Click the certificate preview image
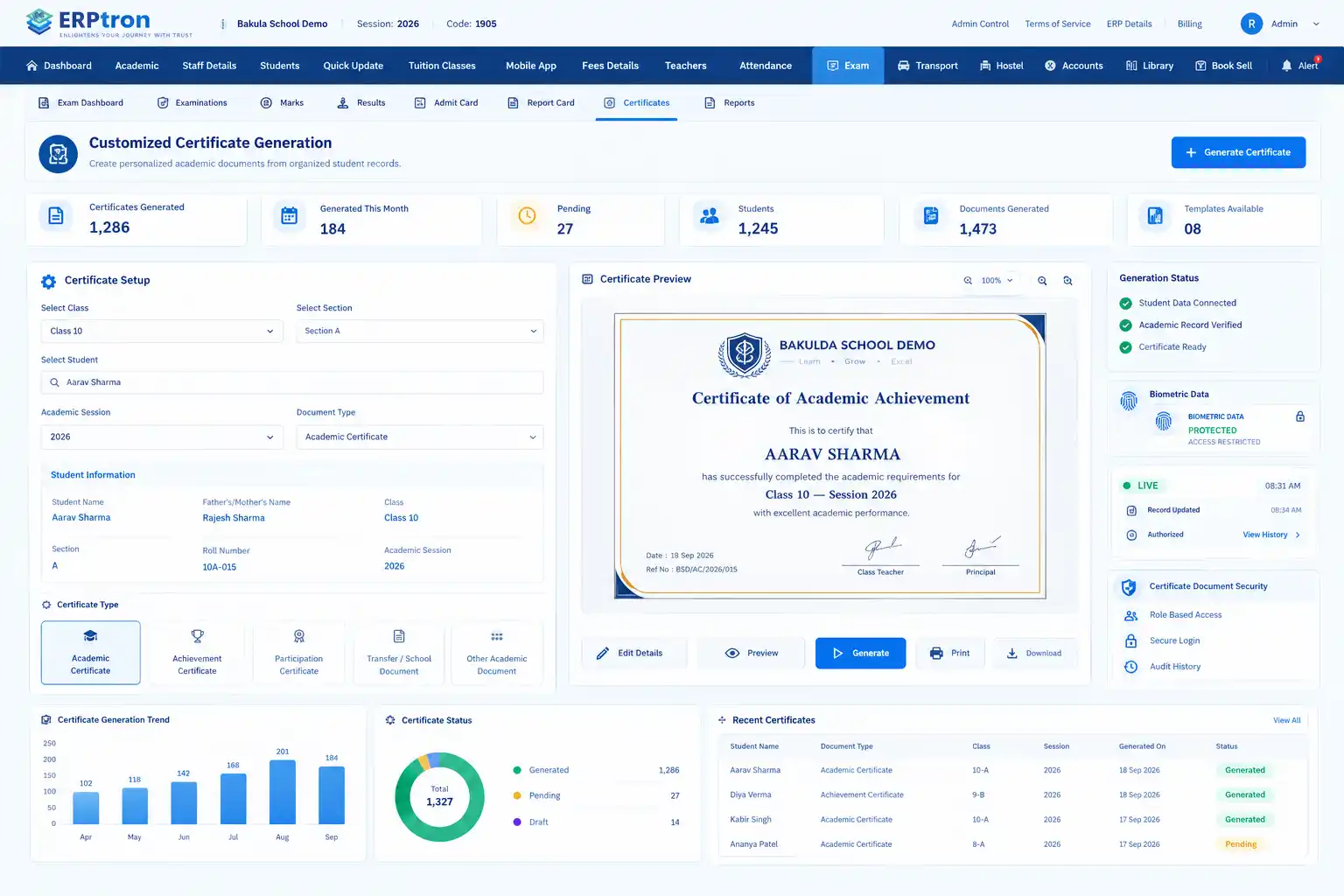This screenshot has height=896, width=1344. click(829, 456)
